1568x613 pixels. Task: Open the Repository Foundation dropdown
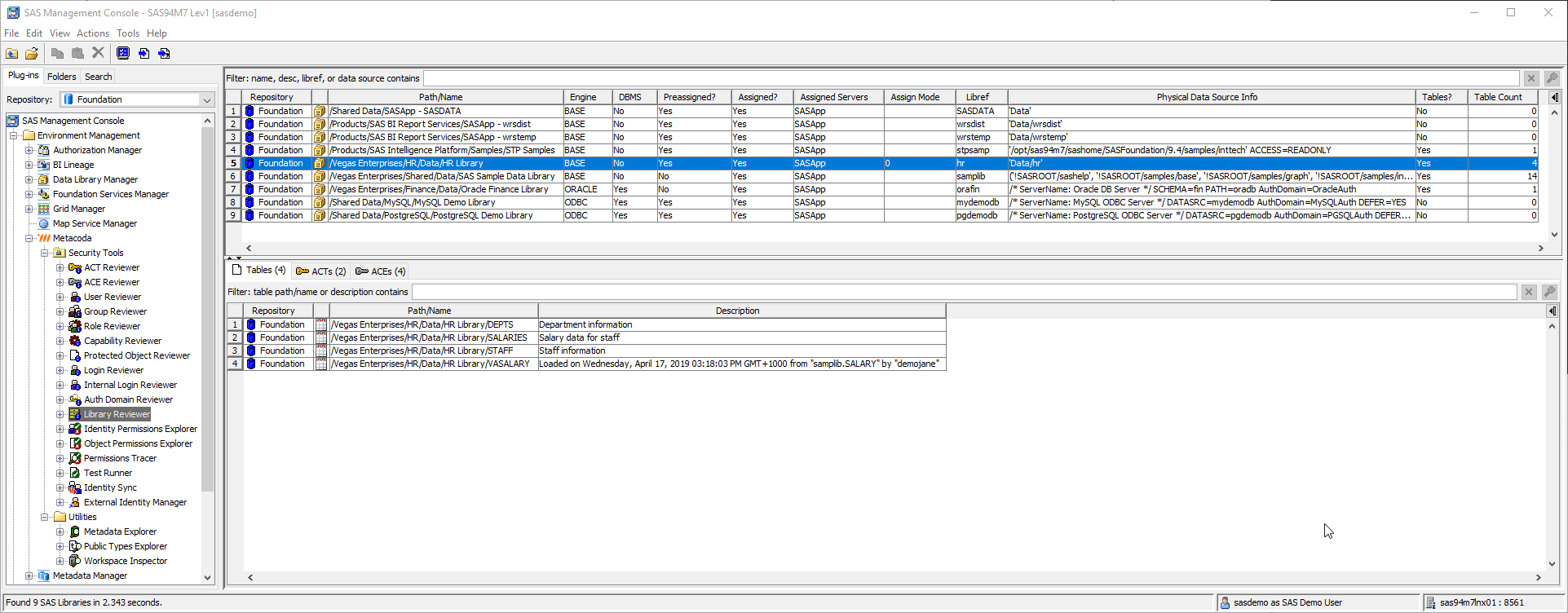207,99
